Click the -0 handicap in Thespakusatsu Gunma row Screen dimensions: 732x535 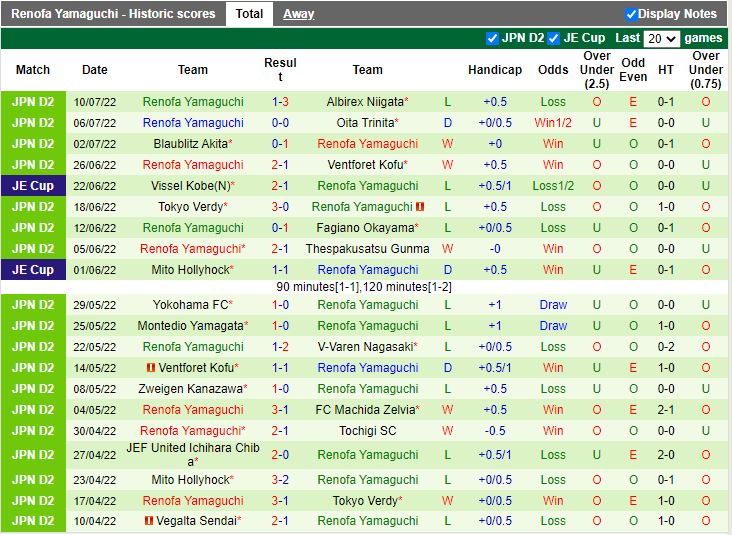[495, 249]
